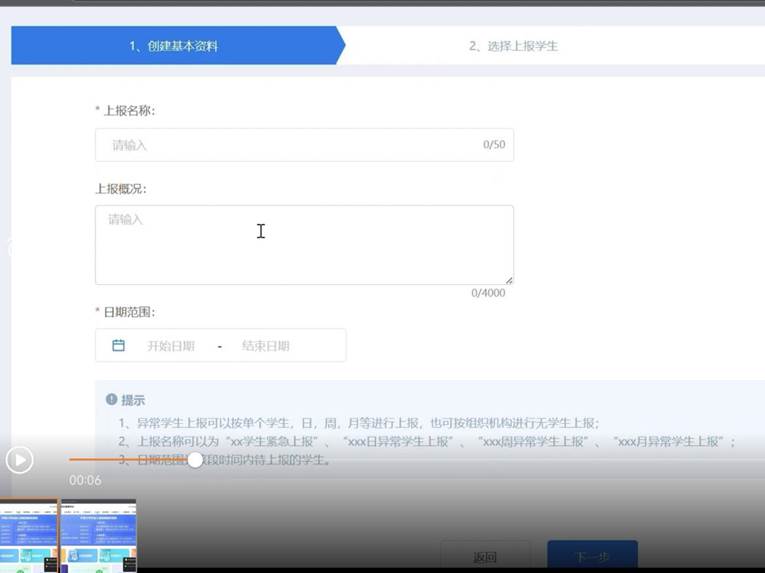
Task: Click the video progress slider handle
Action: [195, 460]
